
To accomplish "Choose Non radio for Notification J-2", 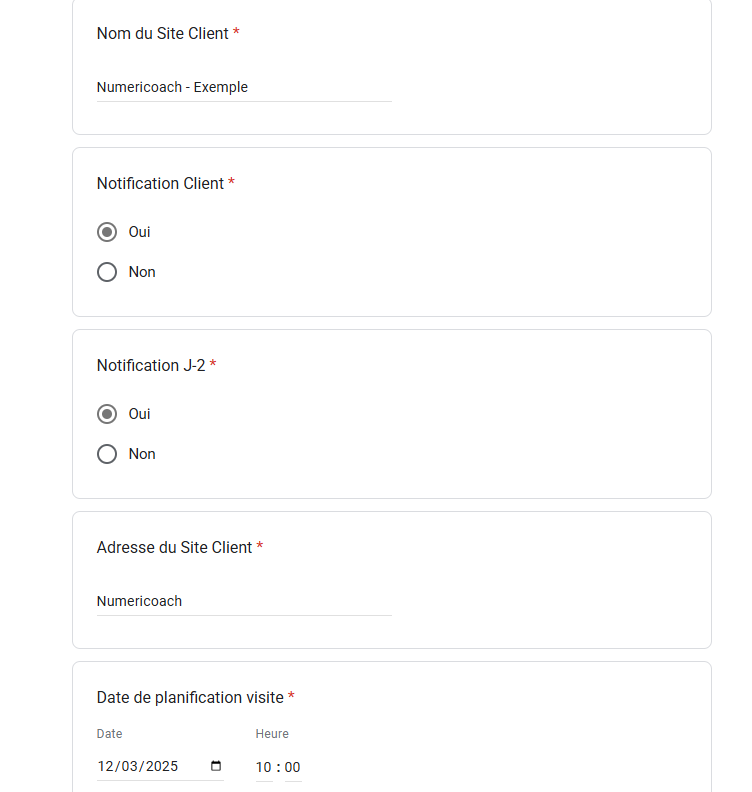I will pyautogui.click(x=107, y=454).
